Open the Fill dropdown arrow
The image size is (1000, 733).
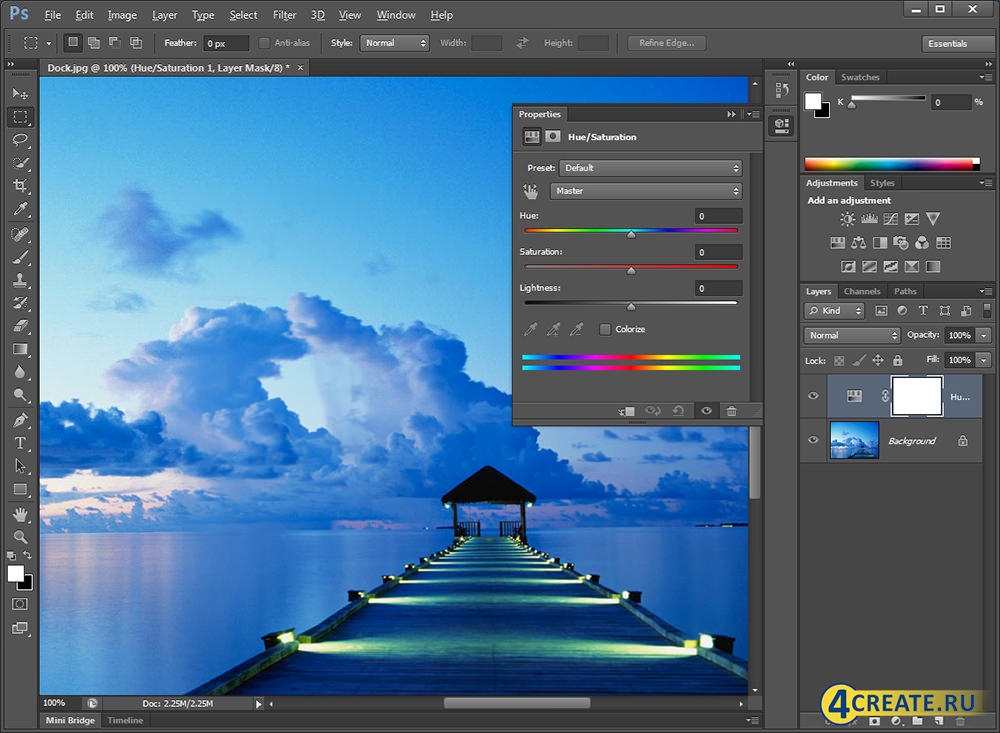click(x=984, y=360)
